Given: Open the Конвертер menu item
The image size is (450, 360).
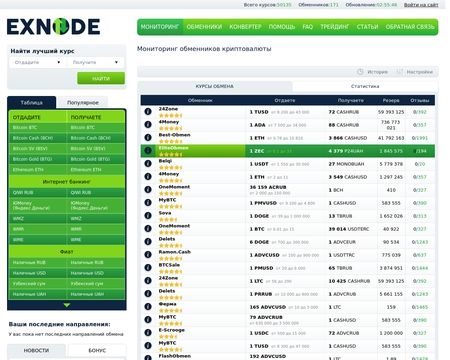Looking at the screenshot, I should point(245,27).
